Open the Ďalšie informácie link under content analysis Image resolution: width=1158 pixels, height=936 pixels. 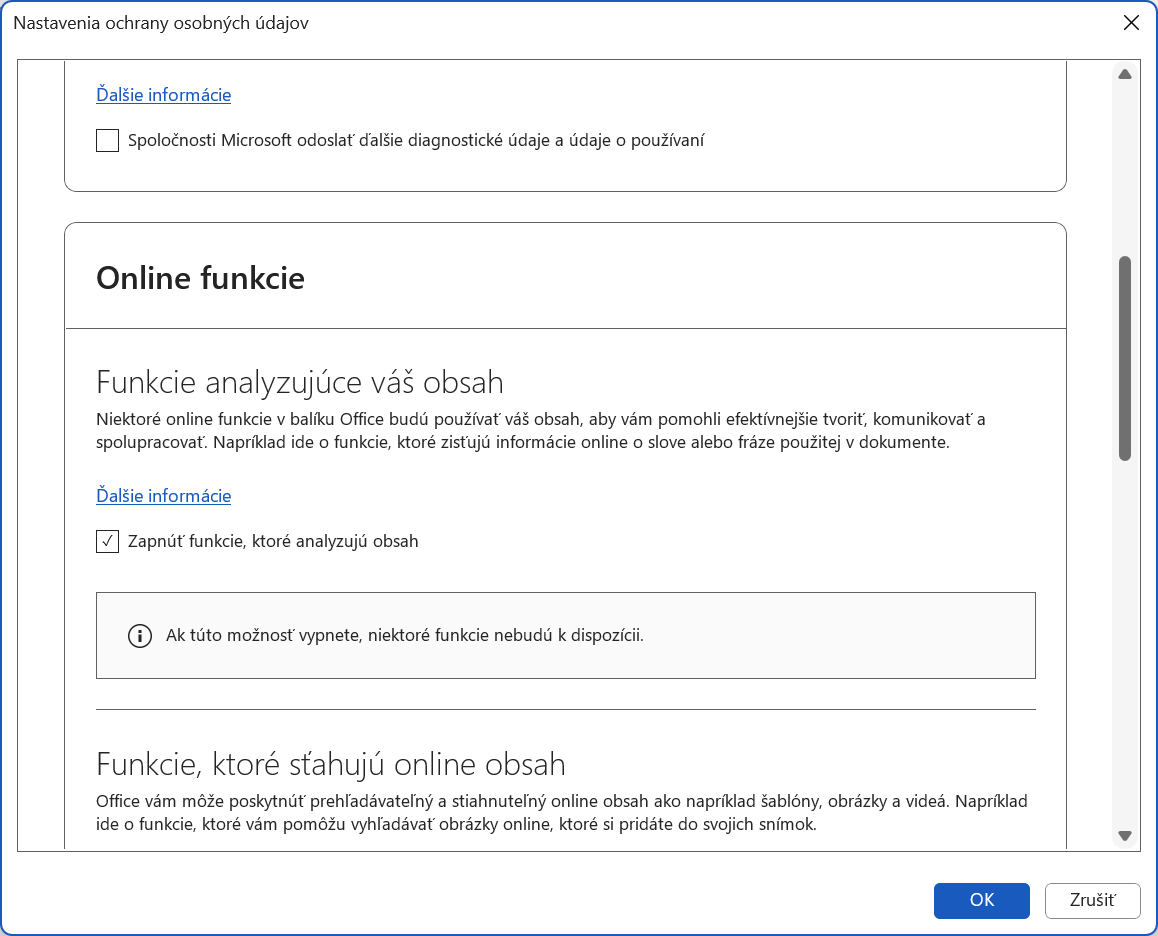pyautogui.click(x=163, y=496)
